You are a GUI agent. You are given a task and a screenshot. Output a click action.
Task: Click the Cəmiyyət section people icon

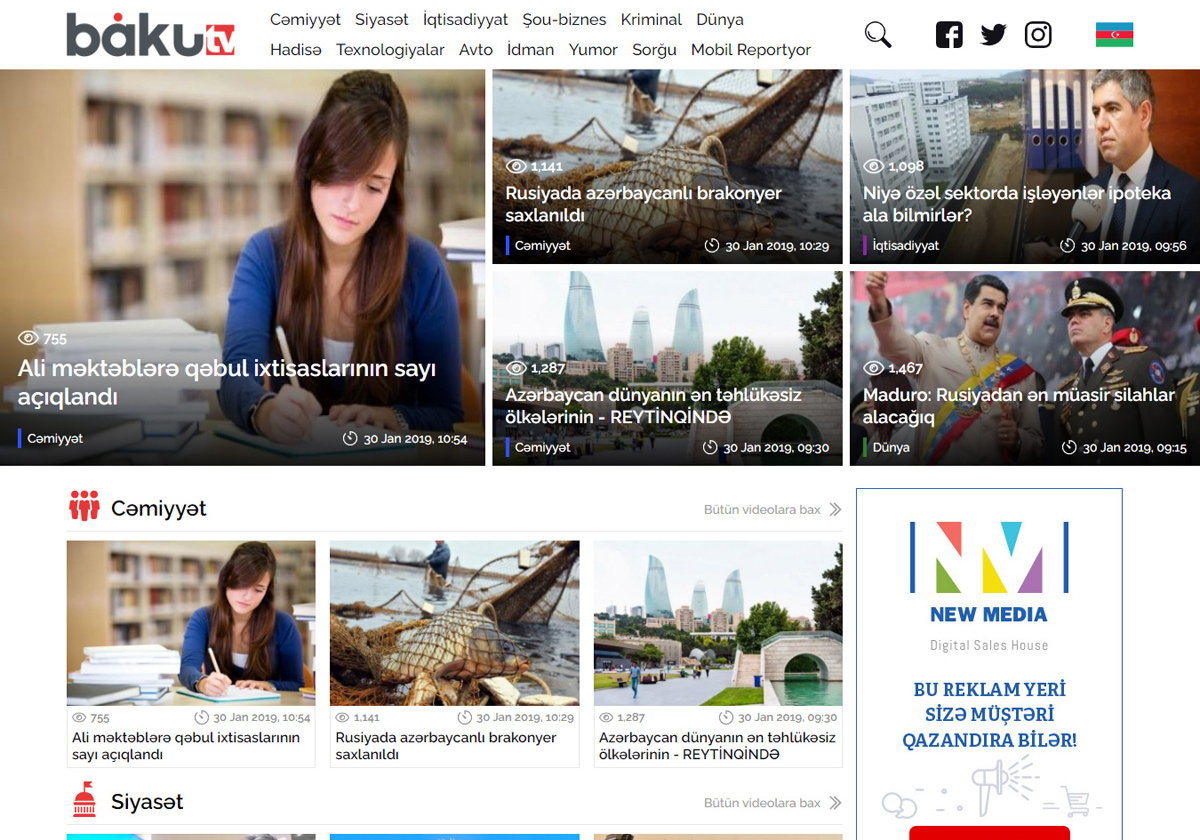pyautogui.click(x=84, y=507)
